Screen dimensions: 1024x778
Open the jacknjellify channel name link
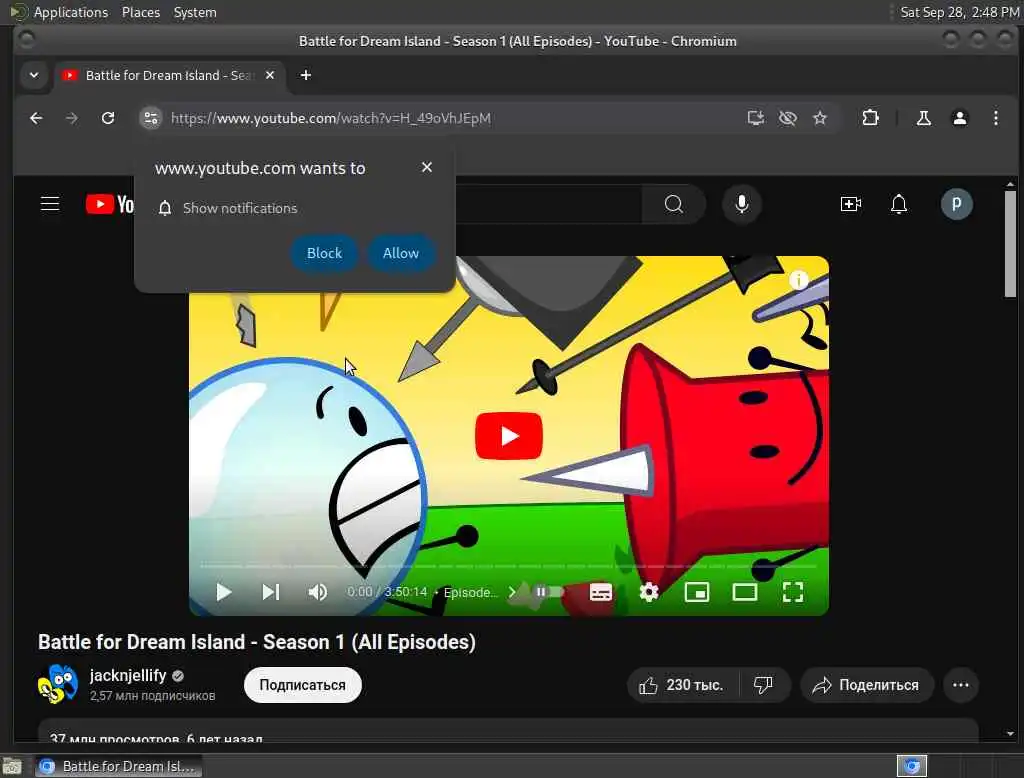tap(128, 675)
